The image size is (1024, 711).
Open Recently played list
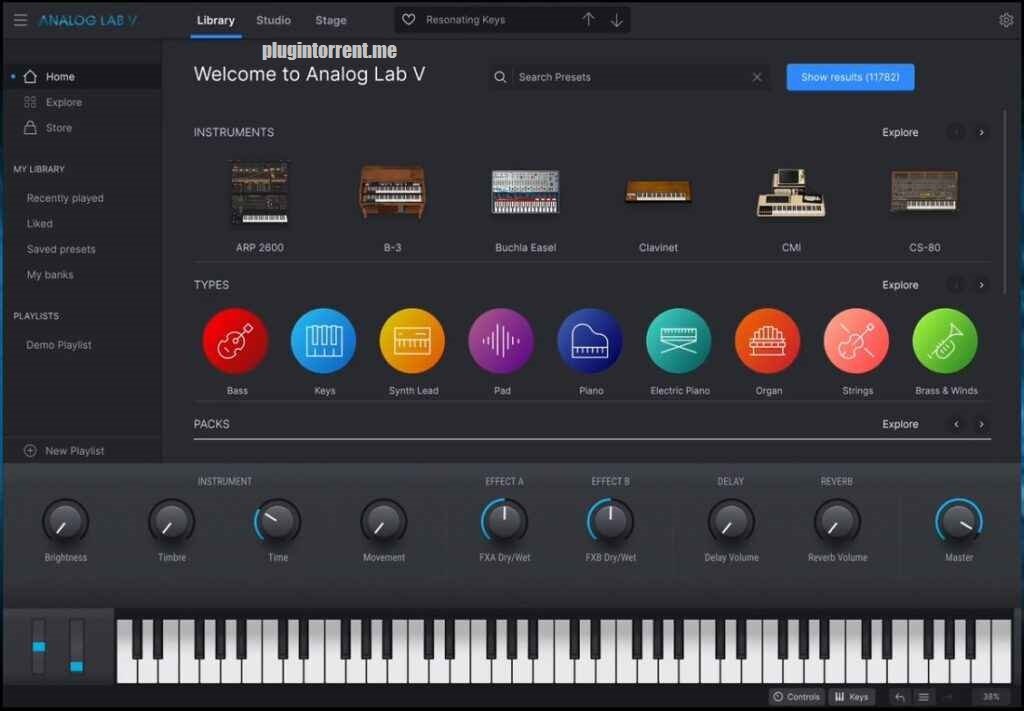tap(65, 198)
